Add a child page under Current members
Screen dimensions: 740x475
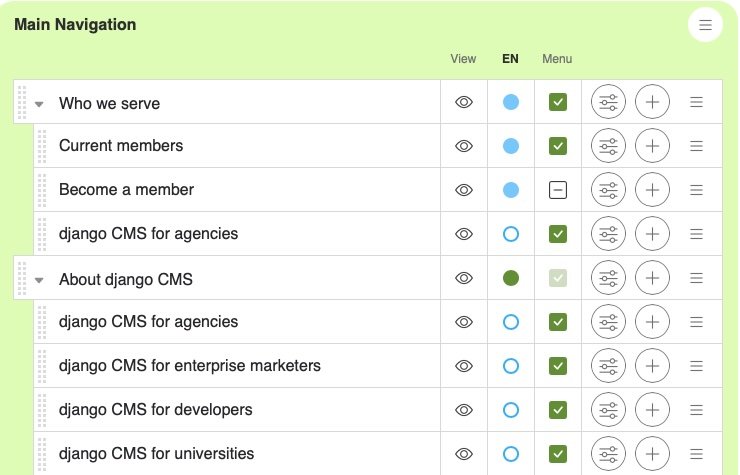[x=652, y=146]
